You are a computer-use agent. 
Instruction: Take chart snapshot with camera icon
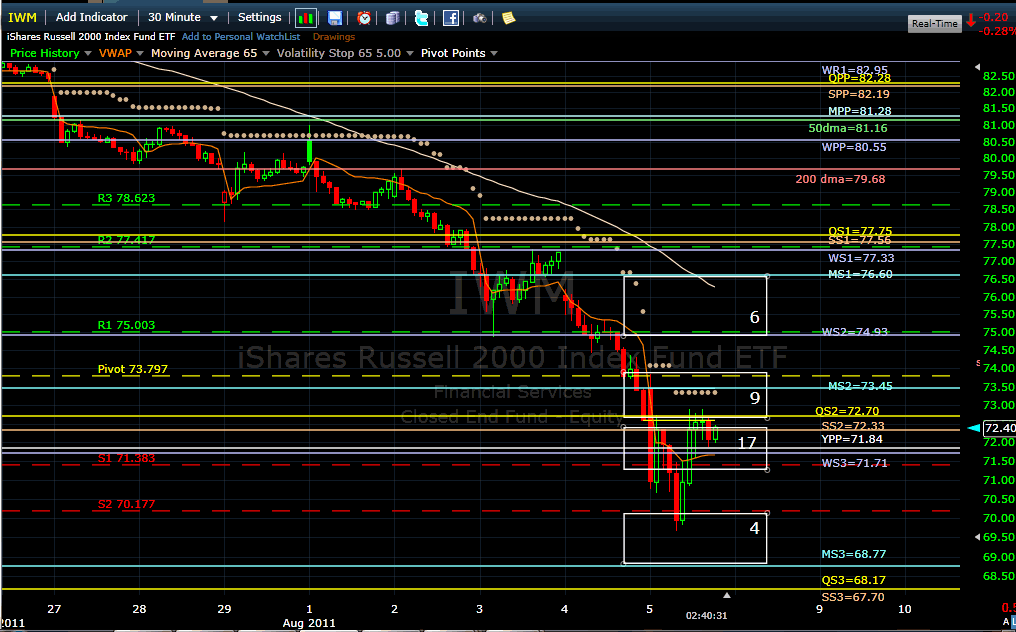(x=479, y=18)
